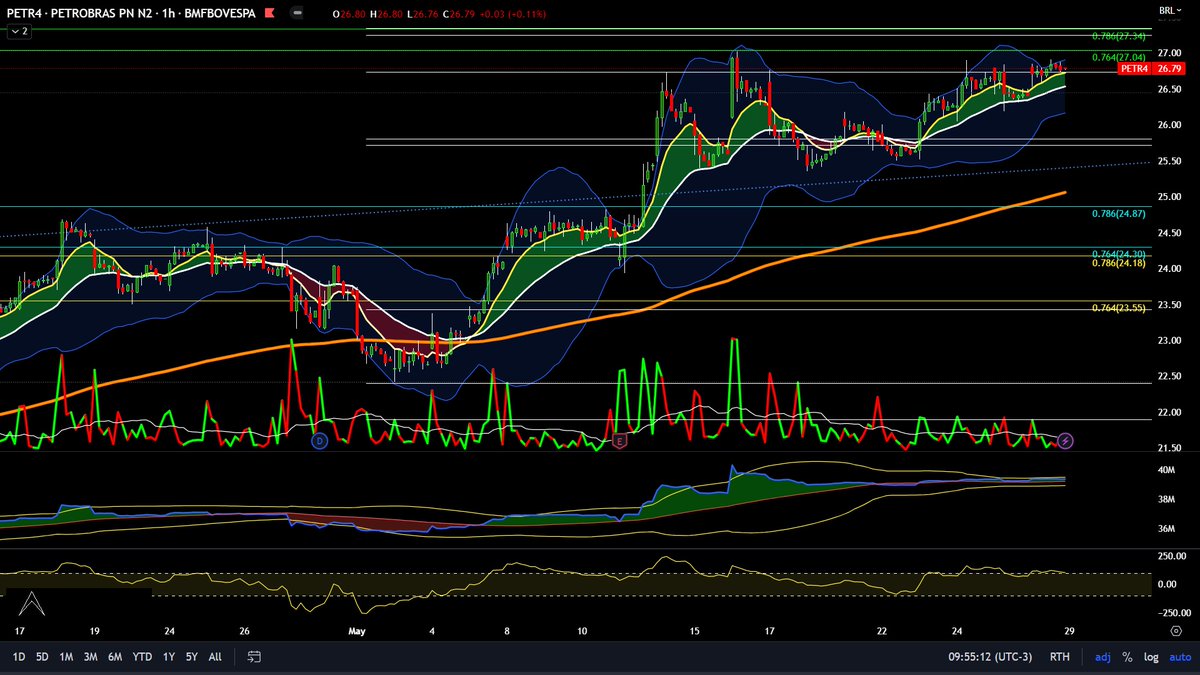Click the 0.786(27.34) Fibonacci level label
This screenshot has height=675, width=1200.
1120,35
